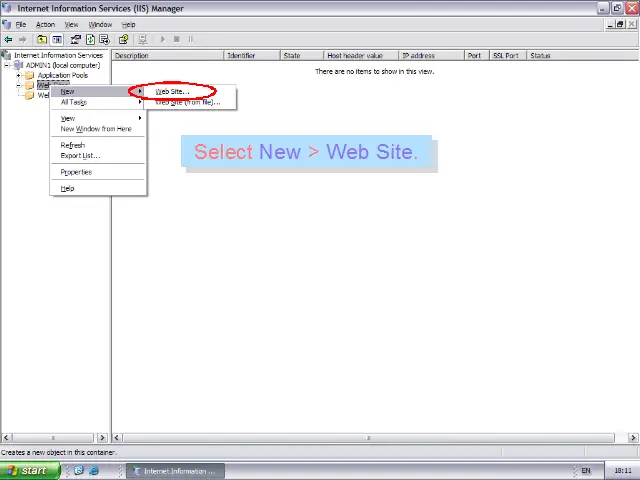Image resolution: width=640 pixels, height=480 pixels.
Task: Choose New Window from Here
Action: [x=98, y=129]
